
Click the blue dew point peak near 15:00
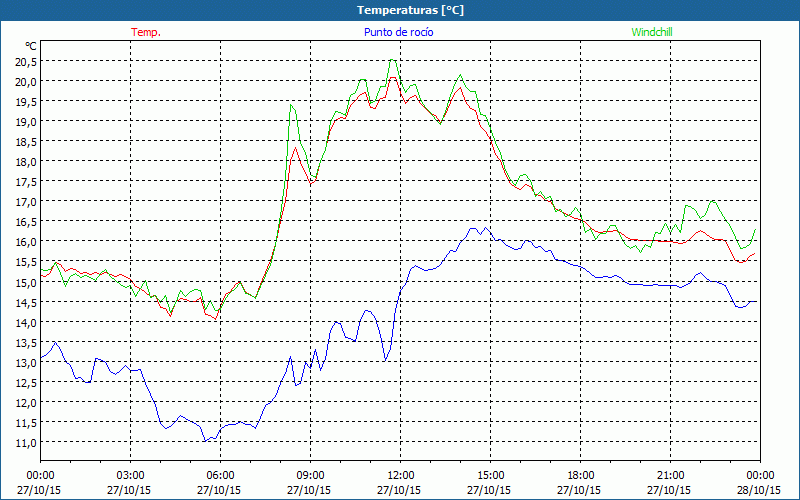coord(485,228)
